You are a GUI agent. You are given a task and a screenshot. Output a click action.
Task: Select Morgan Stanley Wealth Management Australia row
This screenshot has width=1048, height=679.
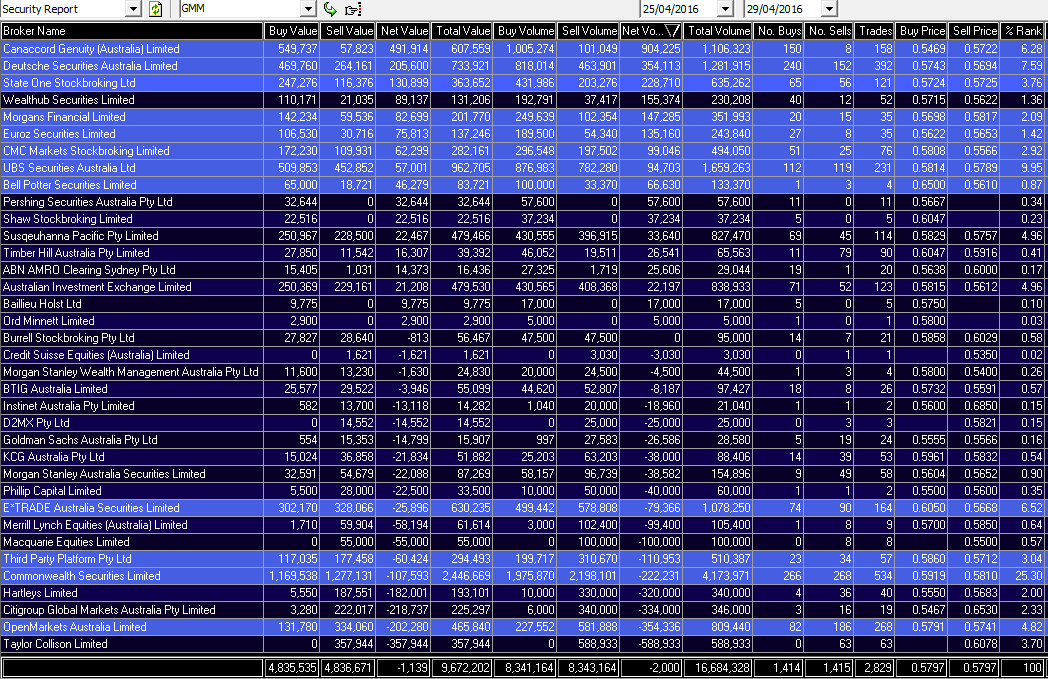tap(523, 372)
